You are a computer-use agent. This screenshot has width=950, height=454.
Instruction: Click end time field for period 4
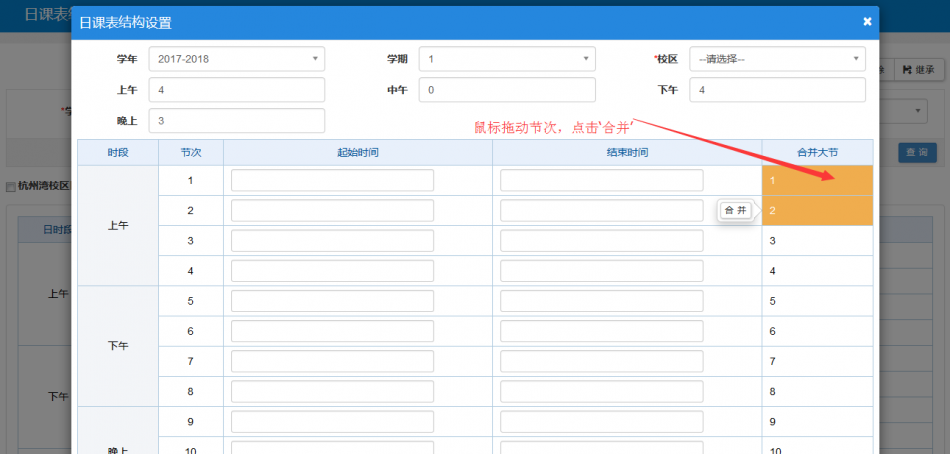click(x=601, y=271)
